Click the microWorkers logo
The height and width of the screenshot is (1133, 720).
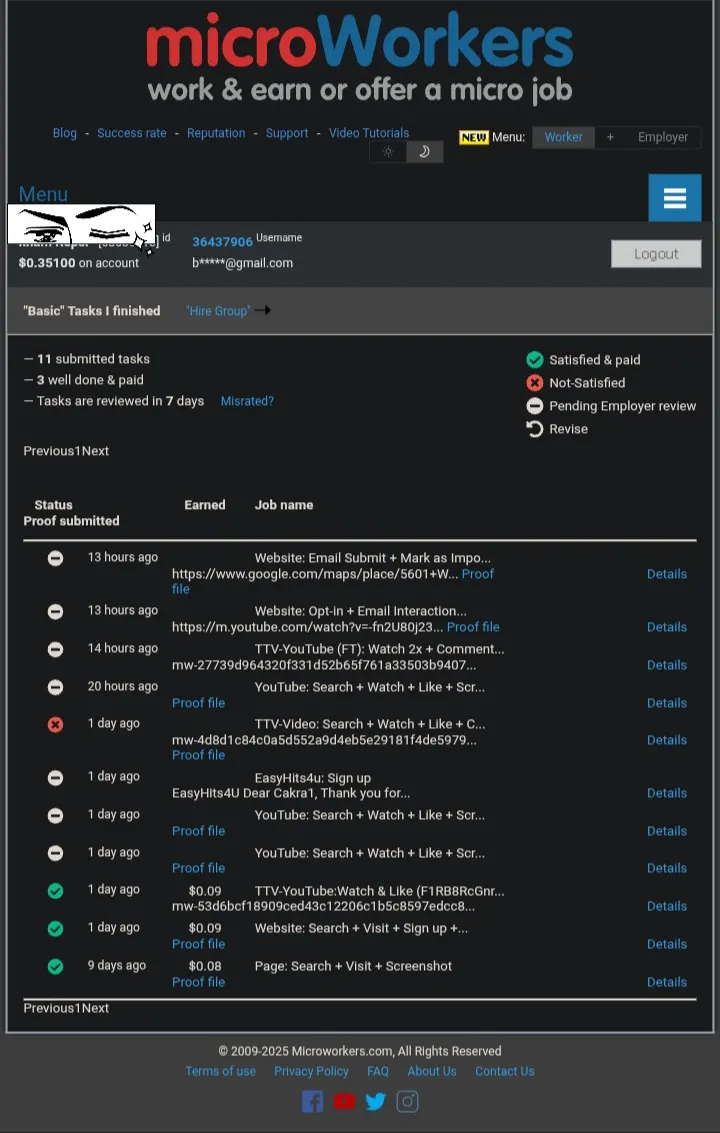click(x=359, y=58)
